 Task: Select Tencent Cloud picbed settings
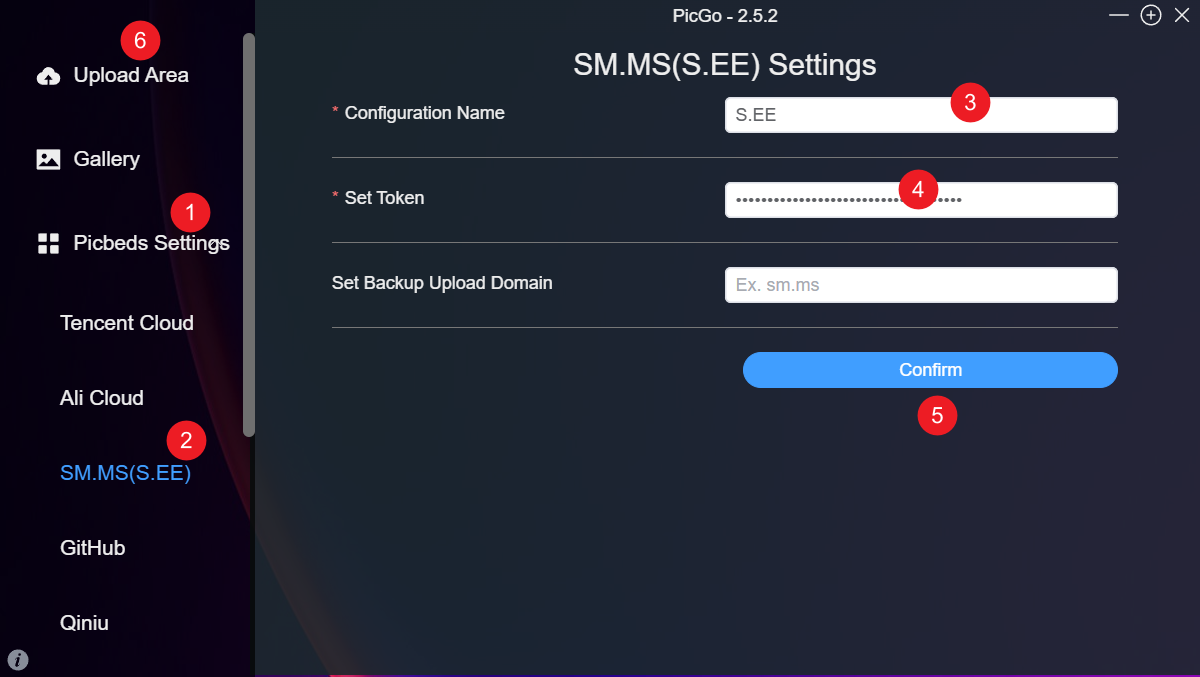pos(127,322)
